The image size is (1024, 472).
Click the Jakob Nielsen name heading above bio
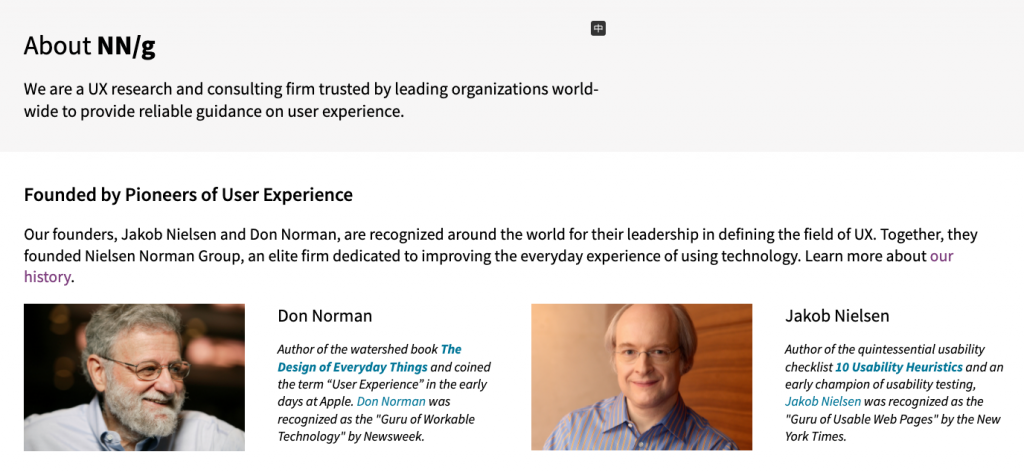837,316
